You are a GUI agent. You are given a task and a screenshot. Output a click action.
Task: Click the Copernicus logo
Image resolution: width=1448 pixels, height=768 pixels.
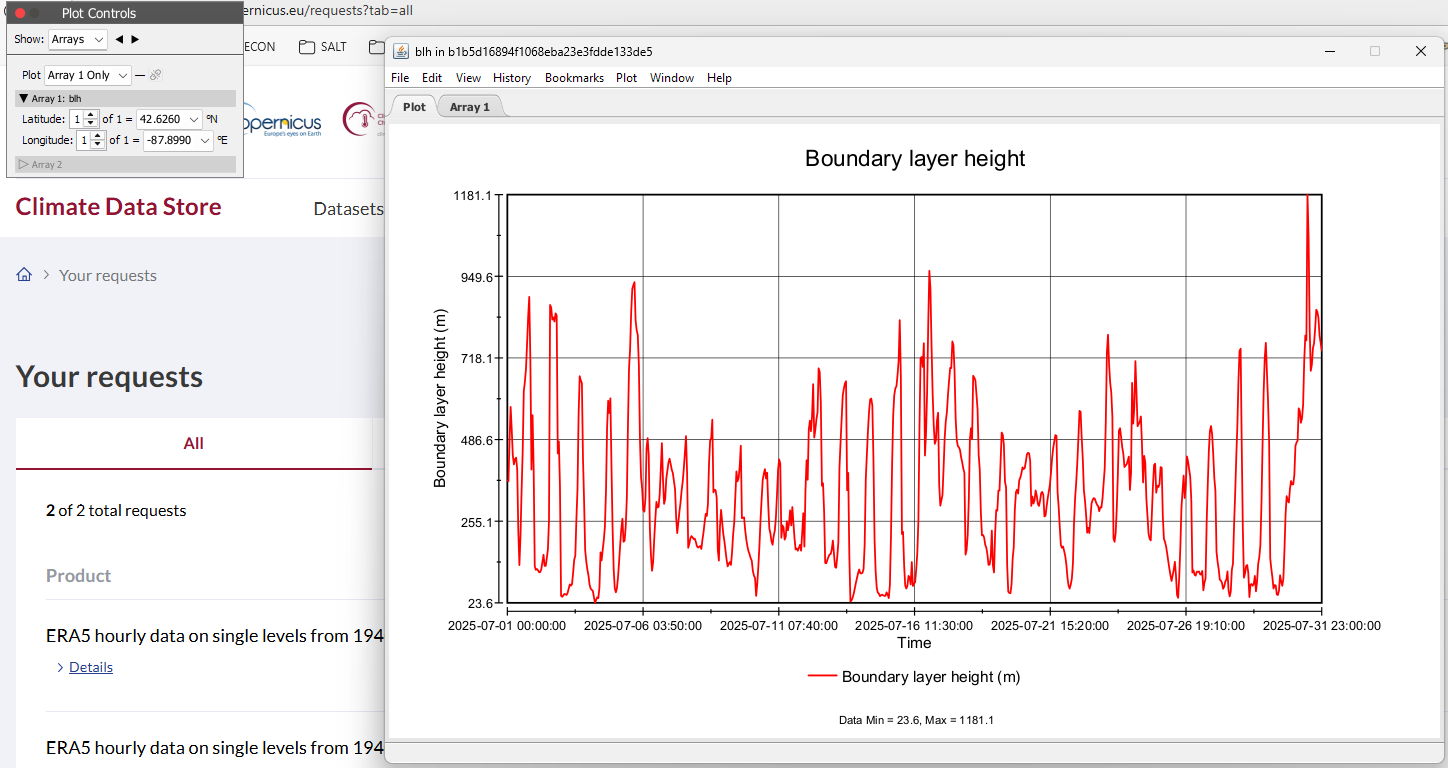click(283, 123)
